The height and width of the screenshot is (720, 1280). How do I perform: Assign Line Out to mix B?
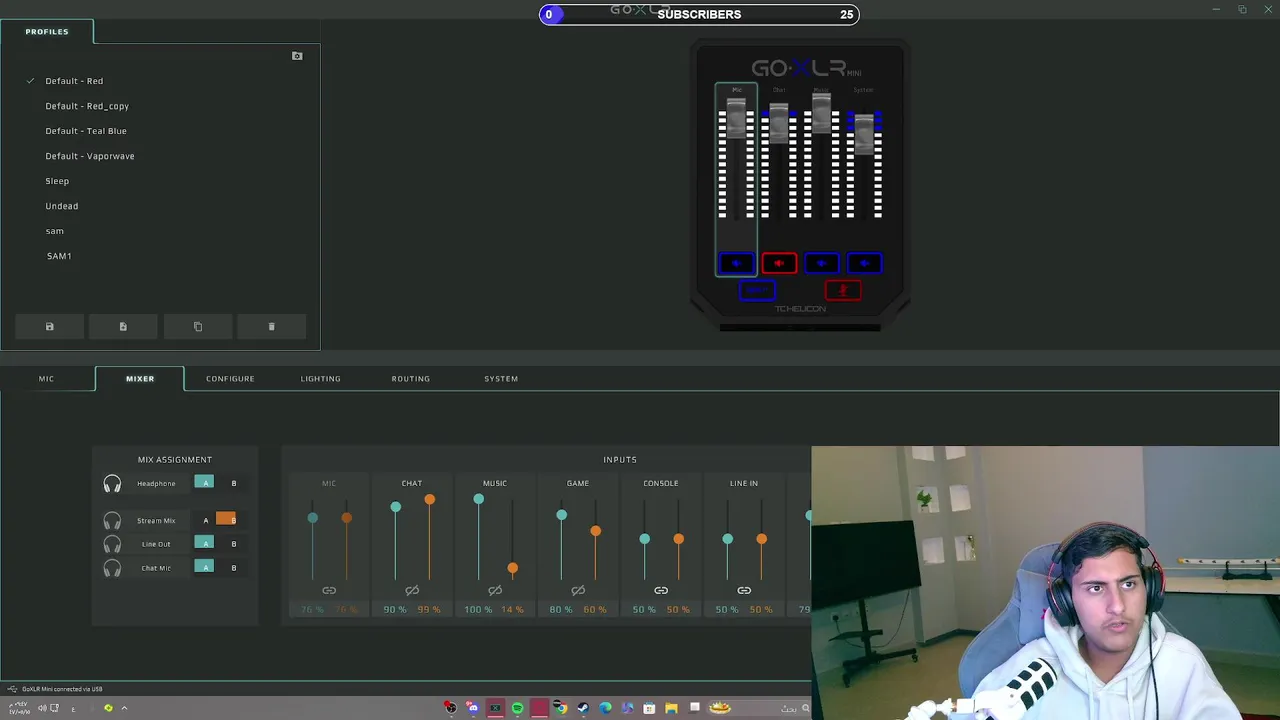(234, 544)
